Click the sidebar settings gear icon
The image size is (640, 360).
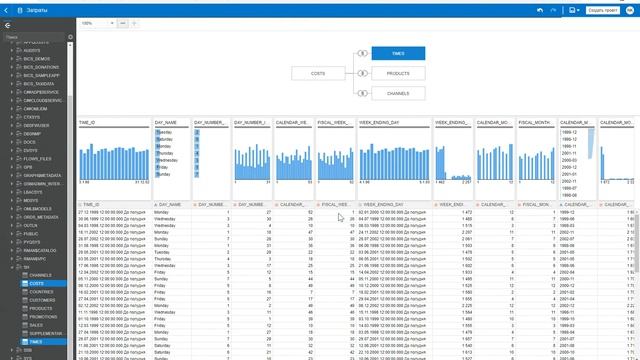click(70, 37)
